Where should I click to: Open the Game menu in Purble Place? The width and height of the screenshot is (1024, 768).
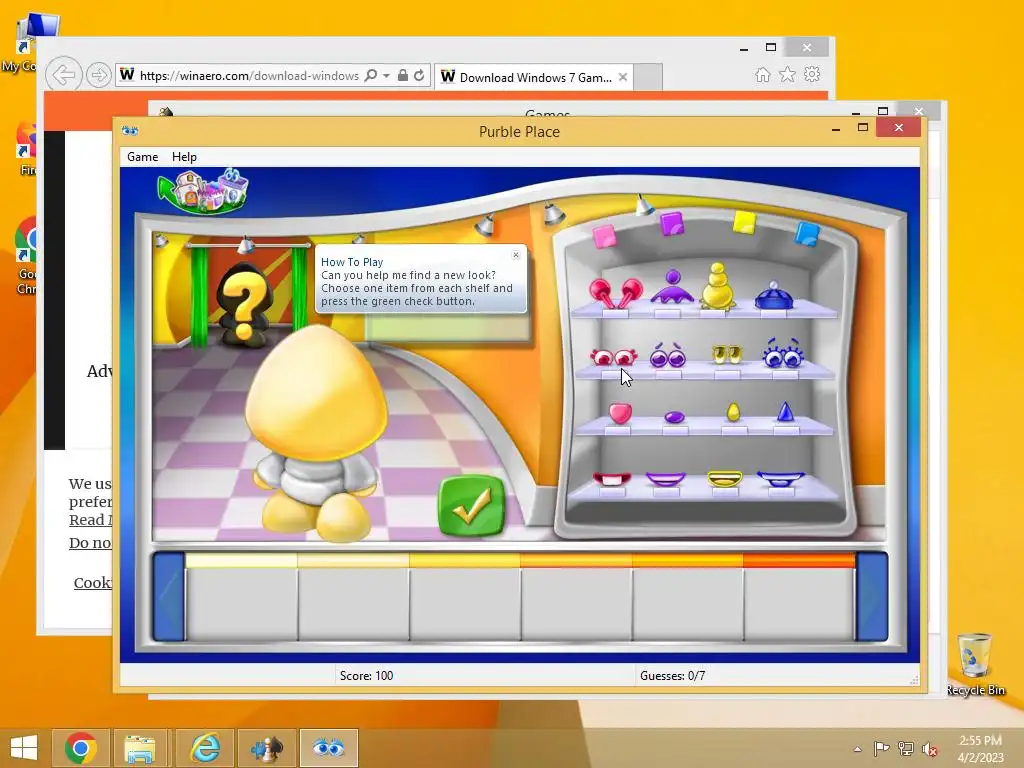click(142, 157)
